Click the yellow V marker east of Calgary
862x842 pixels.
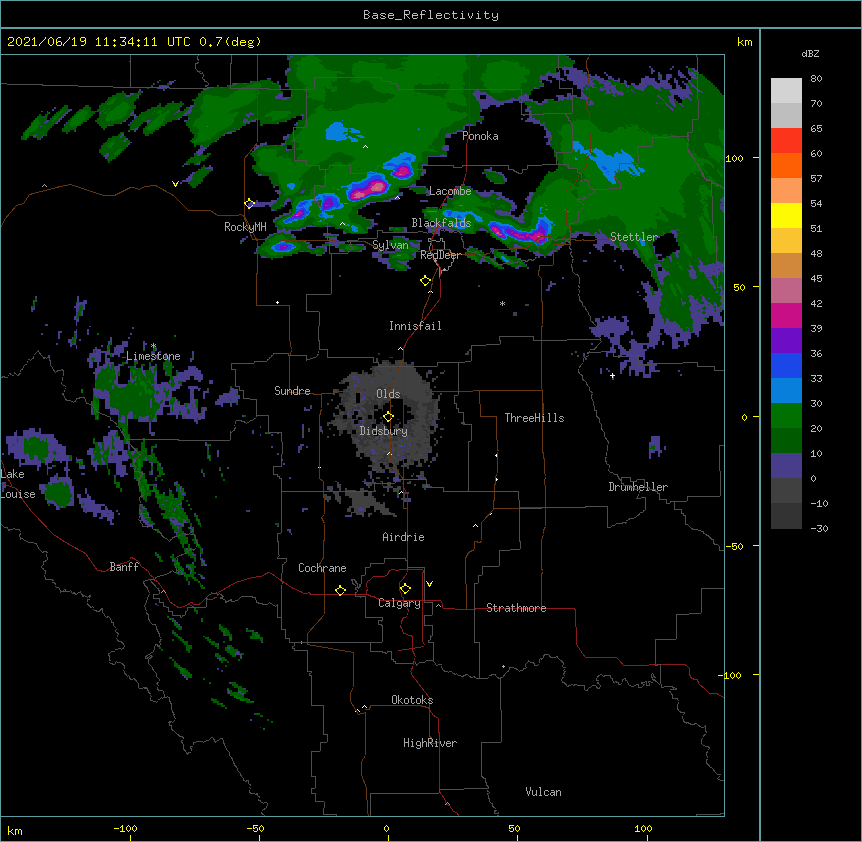tap(429, 584)
